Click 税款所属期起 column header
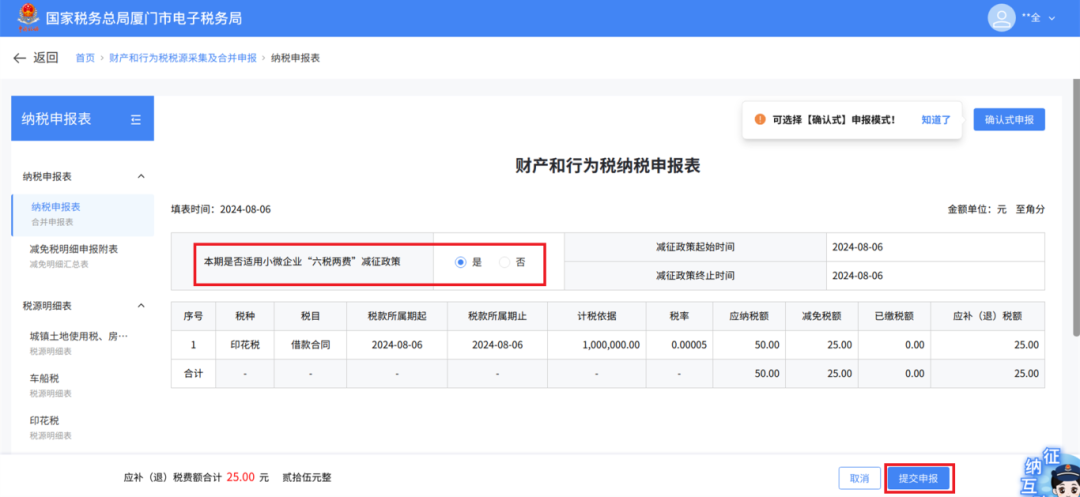The height and width of the screenshot is (497, 1080). pyautogui.click(x=397, y=316)
